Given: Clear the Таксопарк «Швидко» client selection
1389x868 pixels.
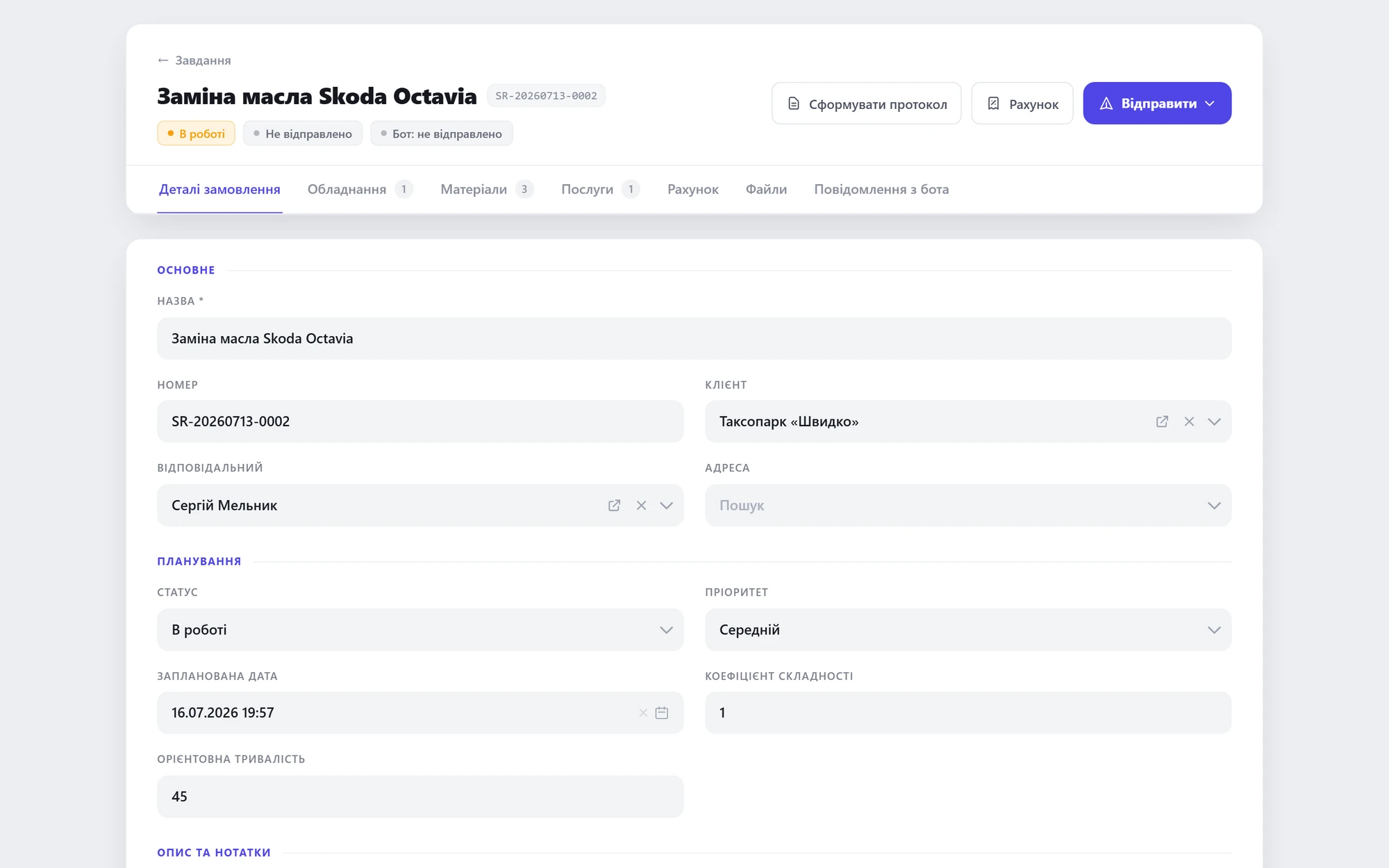Looking at the screenshot, I should pos(1189,422).
